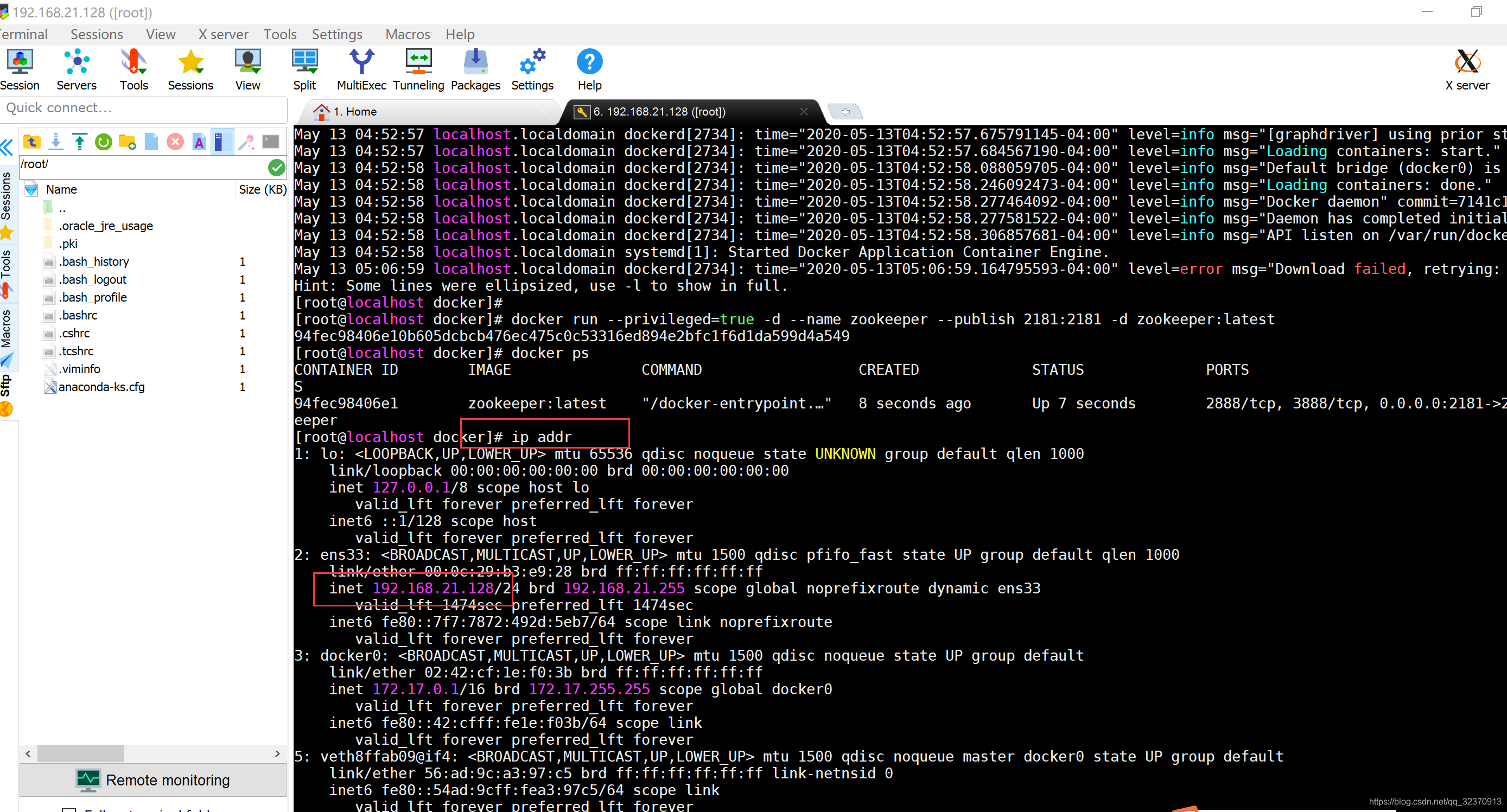Viewport: 1507px width, 812px height.
Task: Collapse the sidebar with double chevron
Action: click(7, 148)
